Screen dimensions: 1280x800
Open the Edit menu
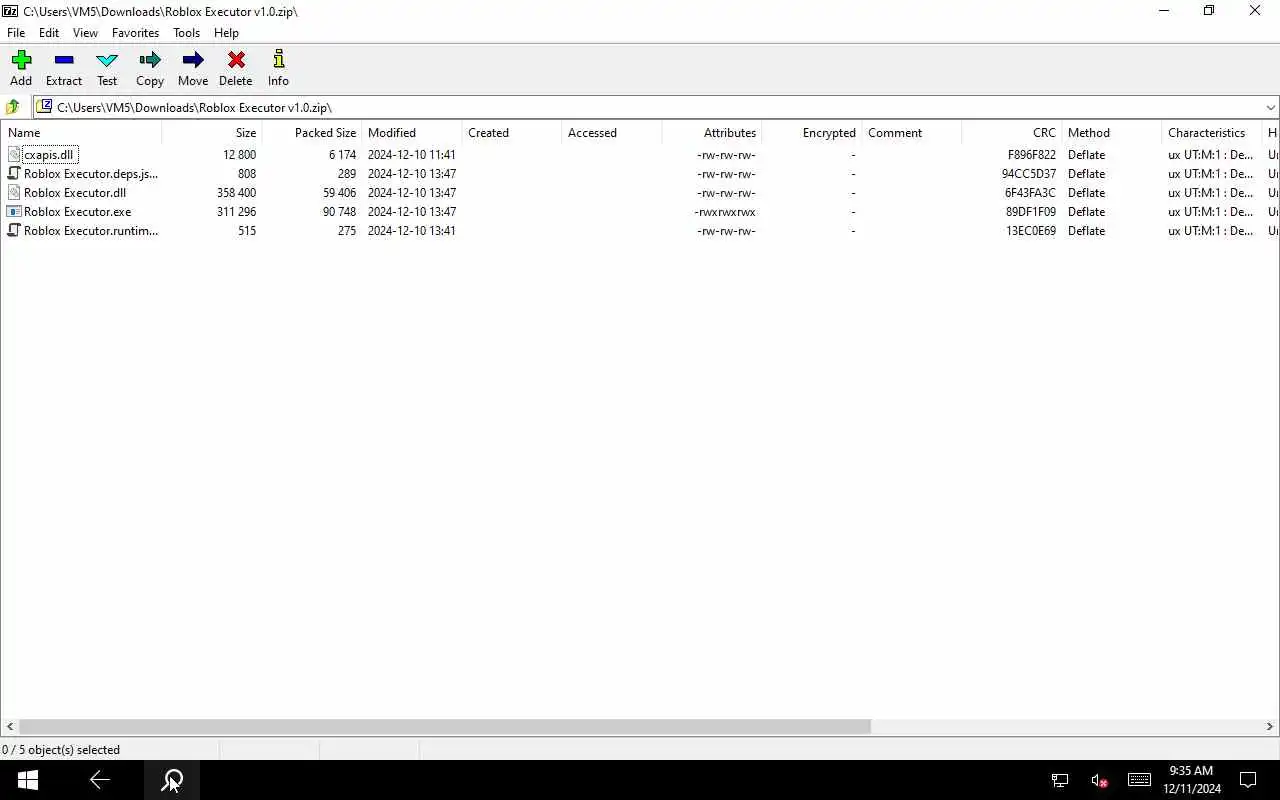[49, 33]
